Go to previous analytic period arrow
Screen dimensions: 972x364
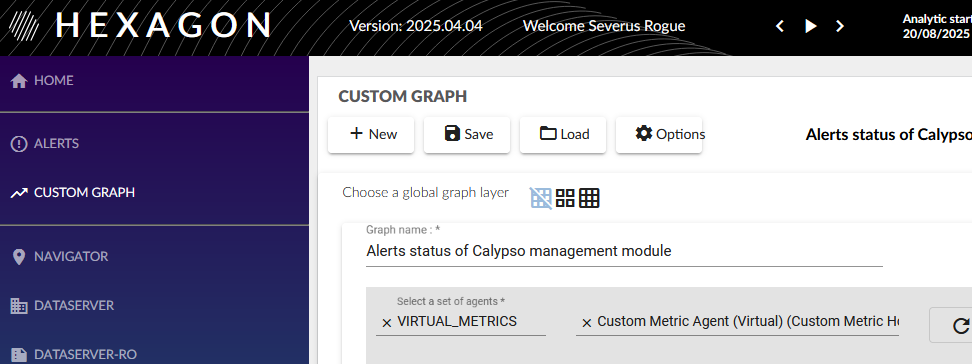780,26
